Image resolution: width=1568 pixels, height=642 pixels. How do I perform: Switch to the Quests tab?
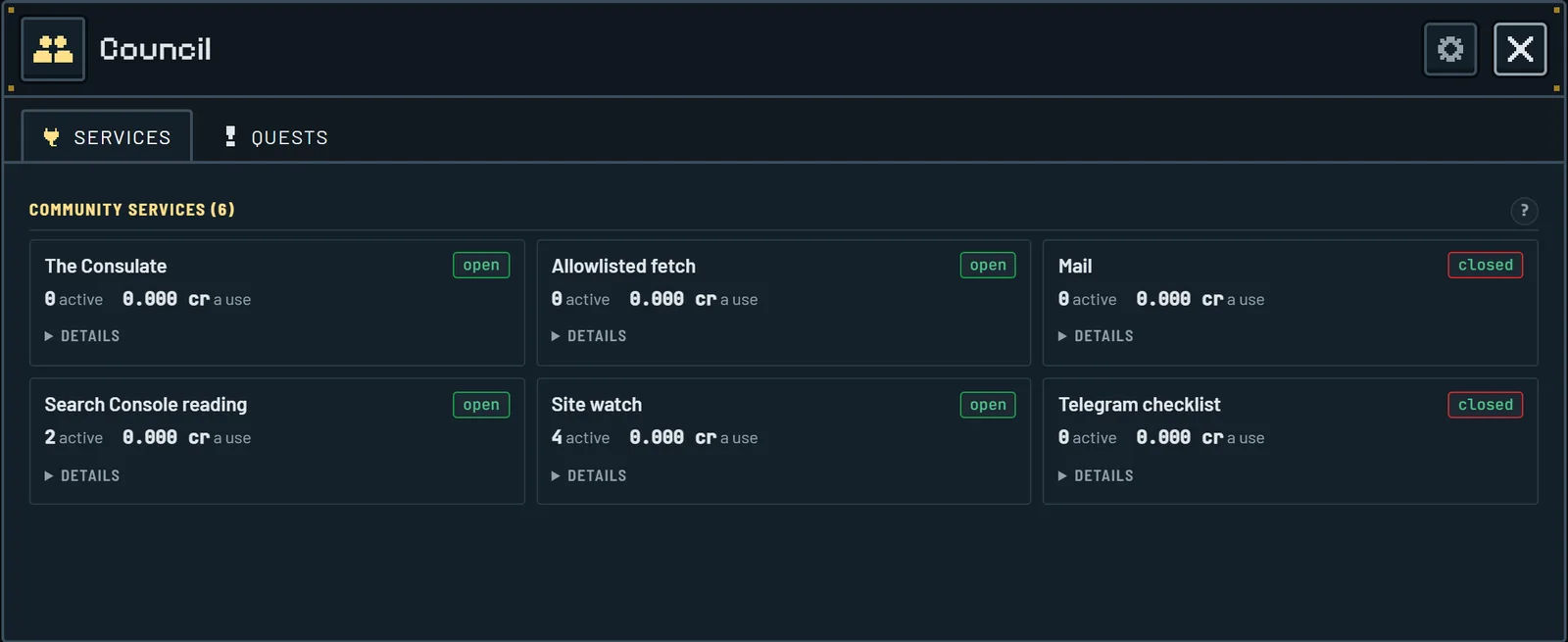tap(275, 137)
